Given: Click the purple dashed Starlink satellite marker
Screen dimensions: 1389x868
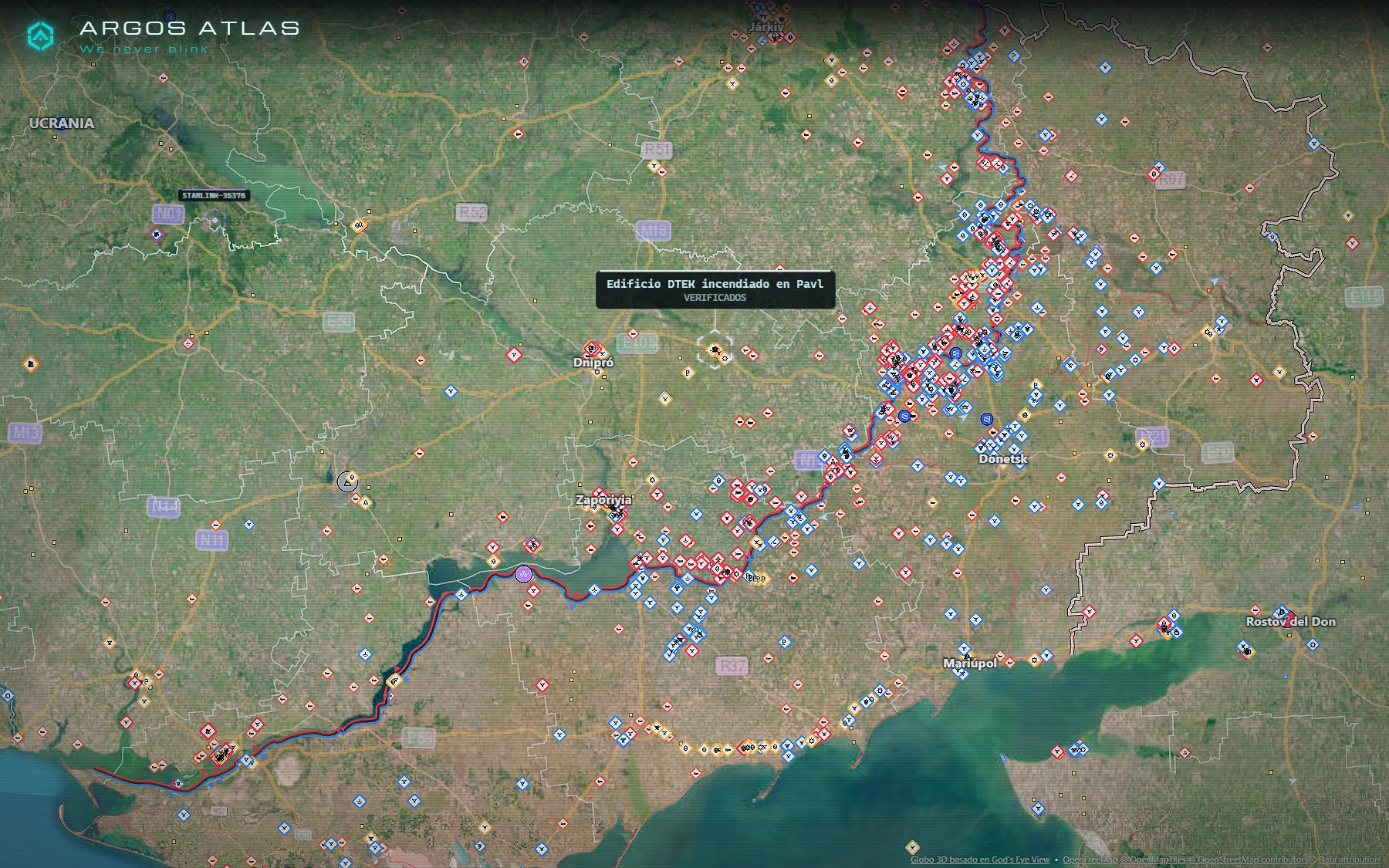Looking at the screenshot, I should point(215,221).
